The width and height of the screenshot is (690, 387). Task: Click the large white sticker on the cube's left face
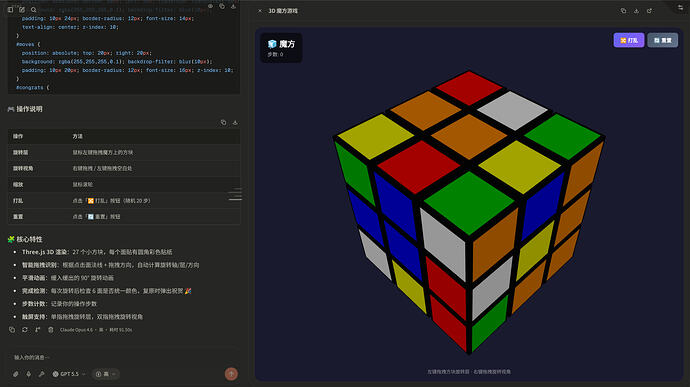point(443,244)
